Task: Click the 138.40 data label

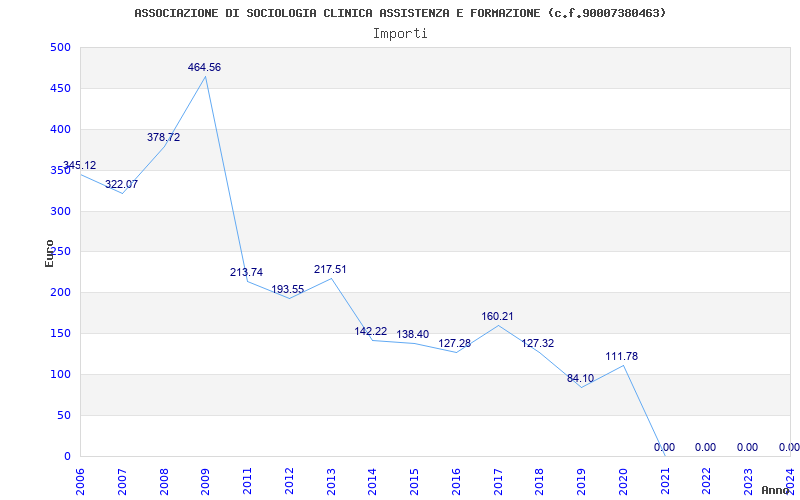Action: coord(413,335)
